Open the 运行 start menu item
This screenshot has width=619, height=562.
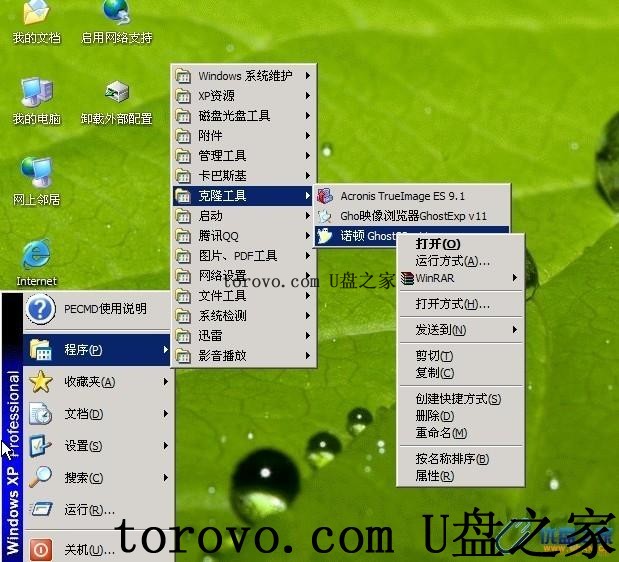tap(89, 510)
